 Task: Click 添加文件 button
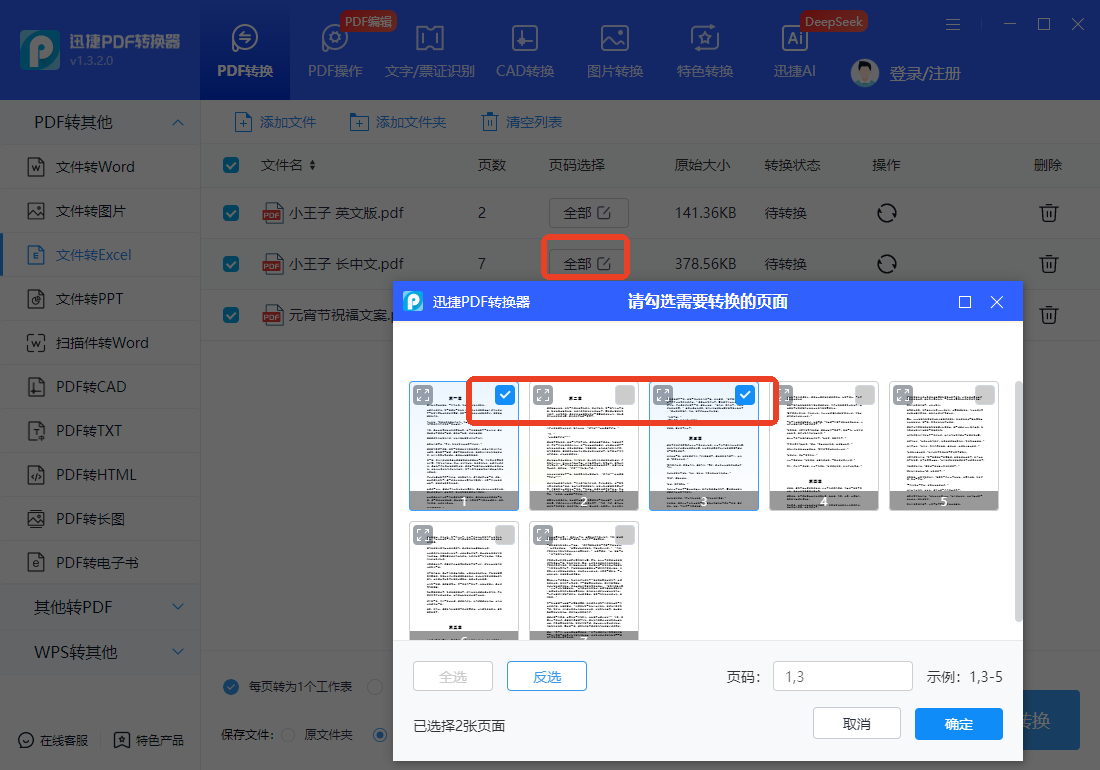coord(275,122)
